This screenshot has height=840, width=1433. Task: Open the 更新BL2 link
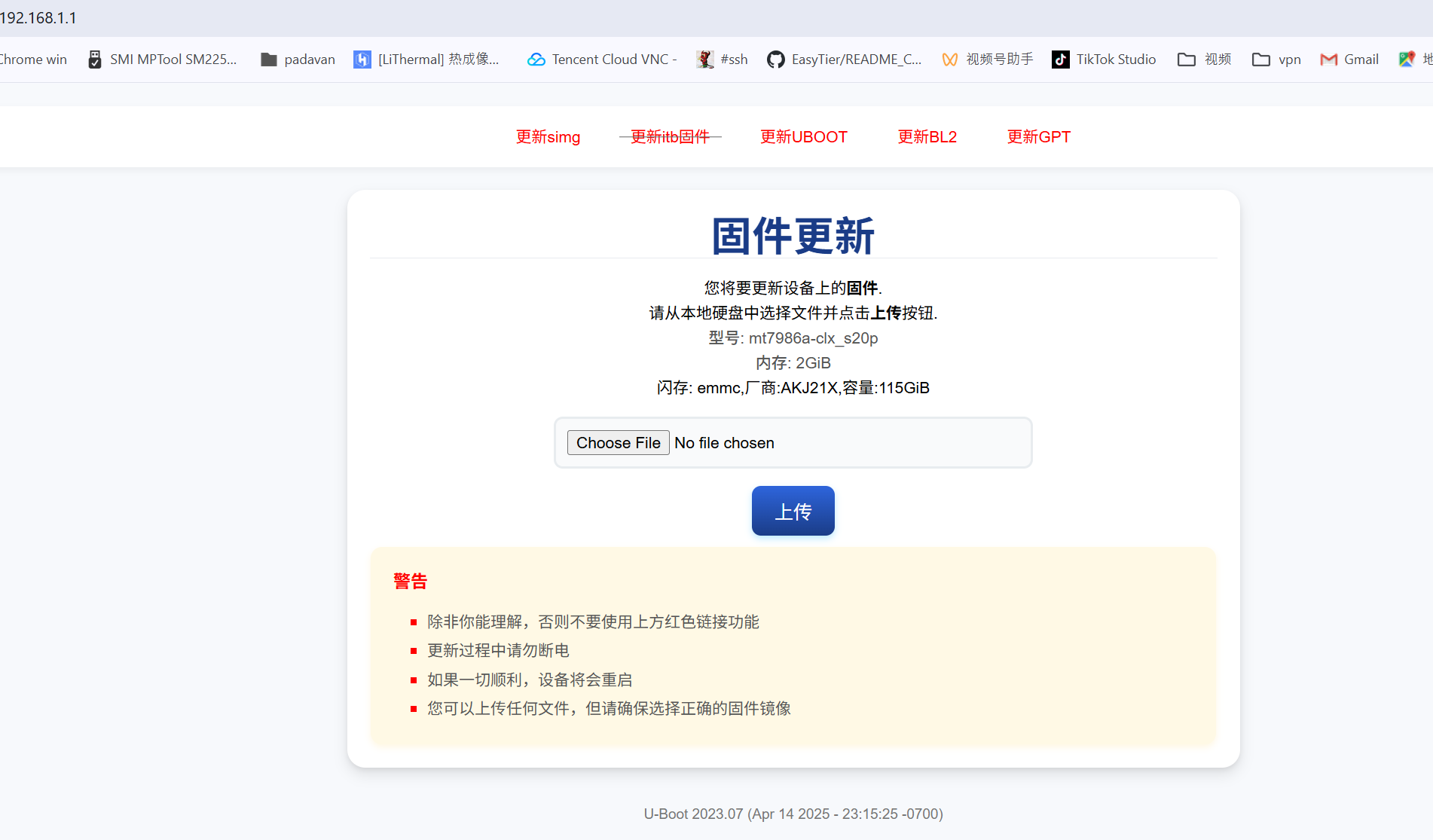click(x=927, y=136)
